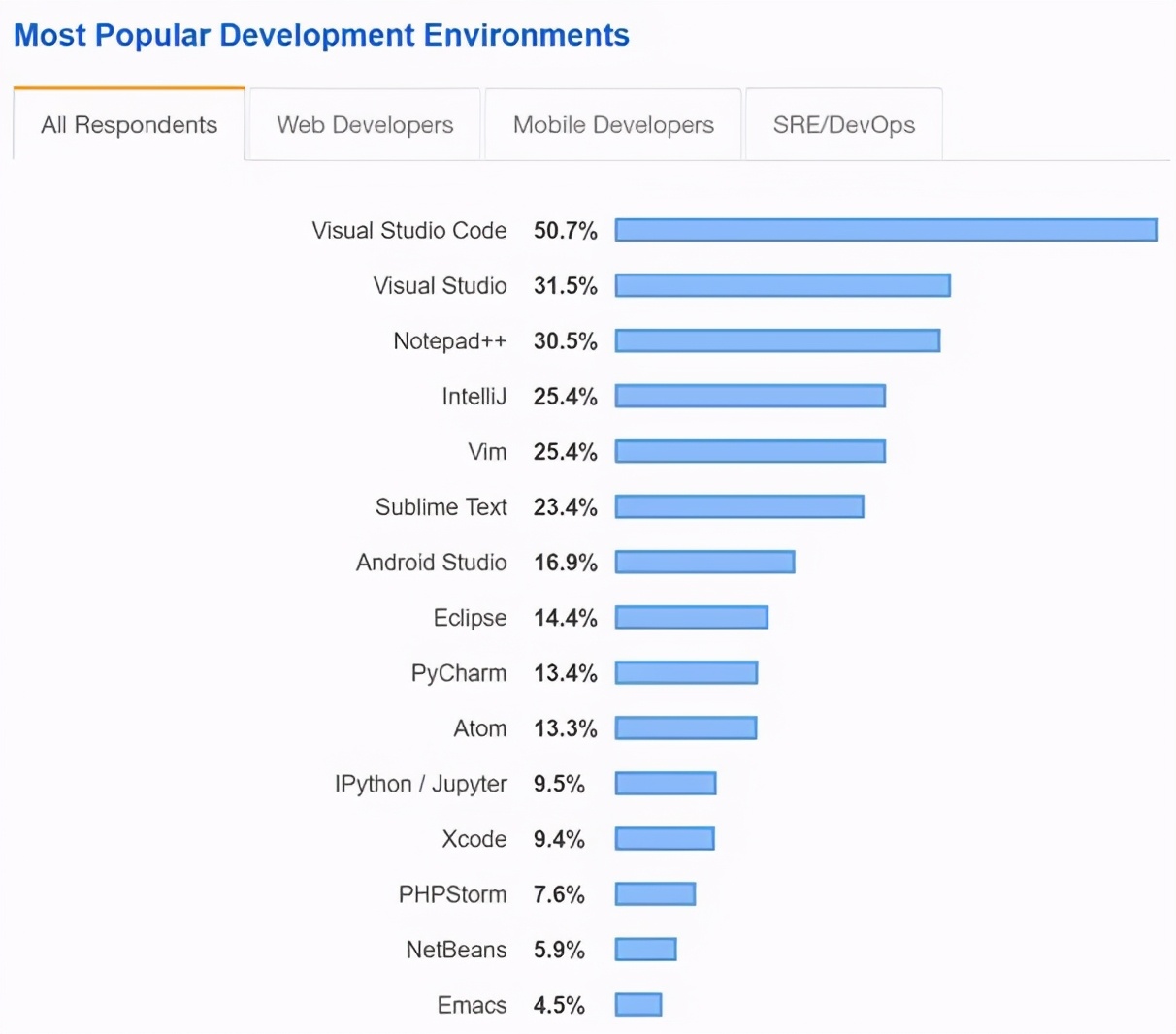The height and width of the screenshot is (1034, 1176).
Task: Select the 14.4% value
Action: [x=566, y=617]
